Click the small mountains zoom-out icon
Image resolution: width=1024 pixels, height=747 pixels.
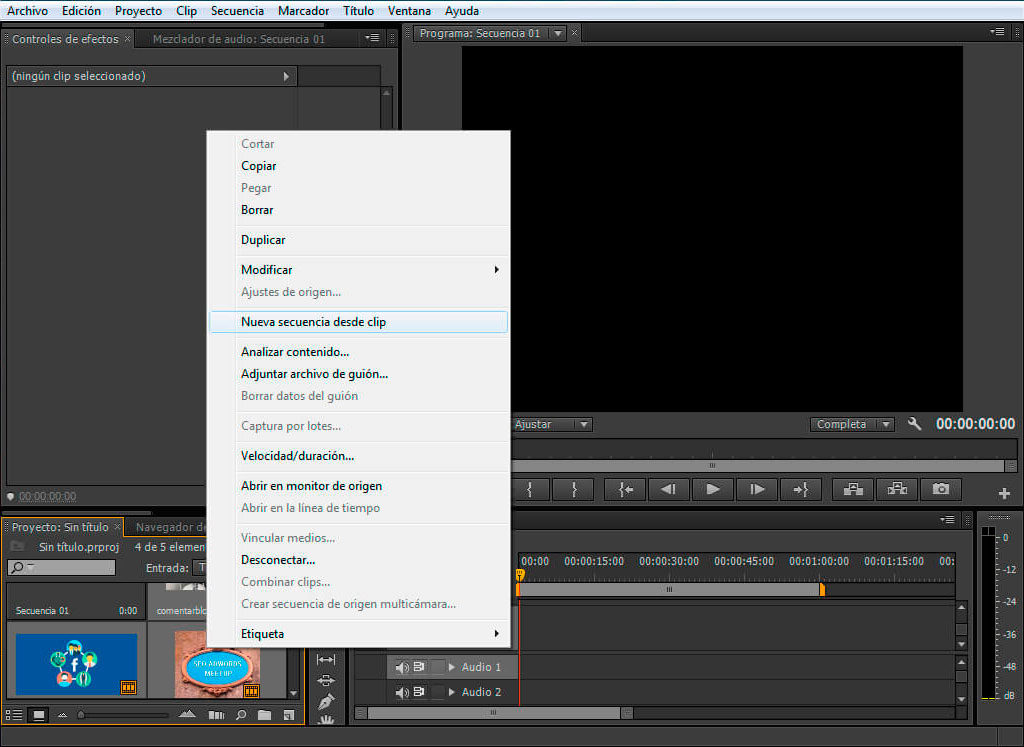tap(63, 716)
